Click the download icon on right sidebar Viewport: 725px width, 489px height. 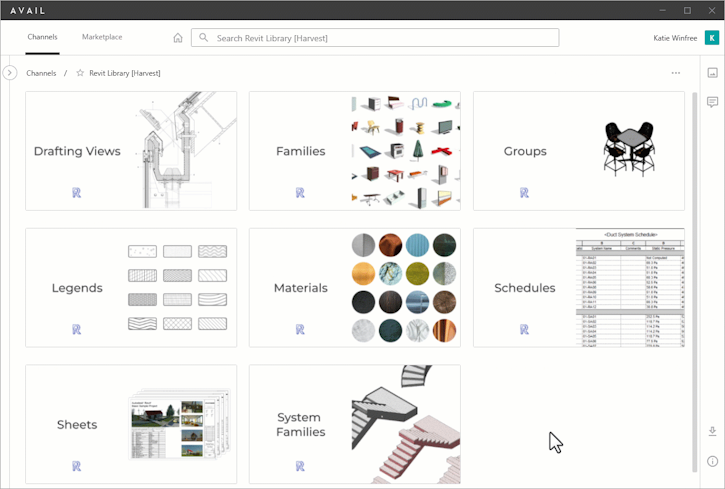(x=713, y=431)
